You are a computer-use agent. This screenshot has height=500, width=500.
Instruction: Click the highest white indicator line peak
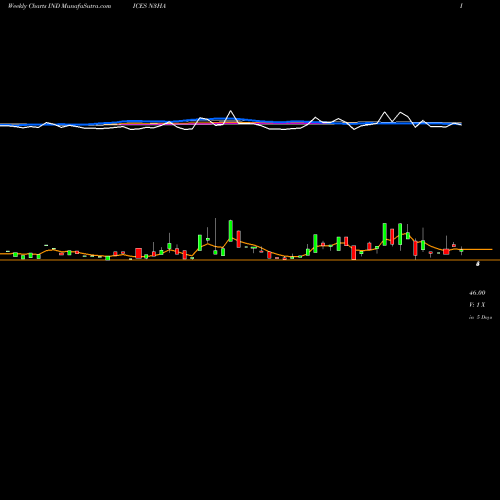pyautogui.click(x=231, y=111)
